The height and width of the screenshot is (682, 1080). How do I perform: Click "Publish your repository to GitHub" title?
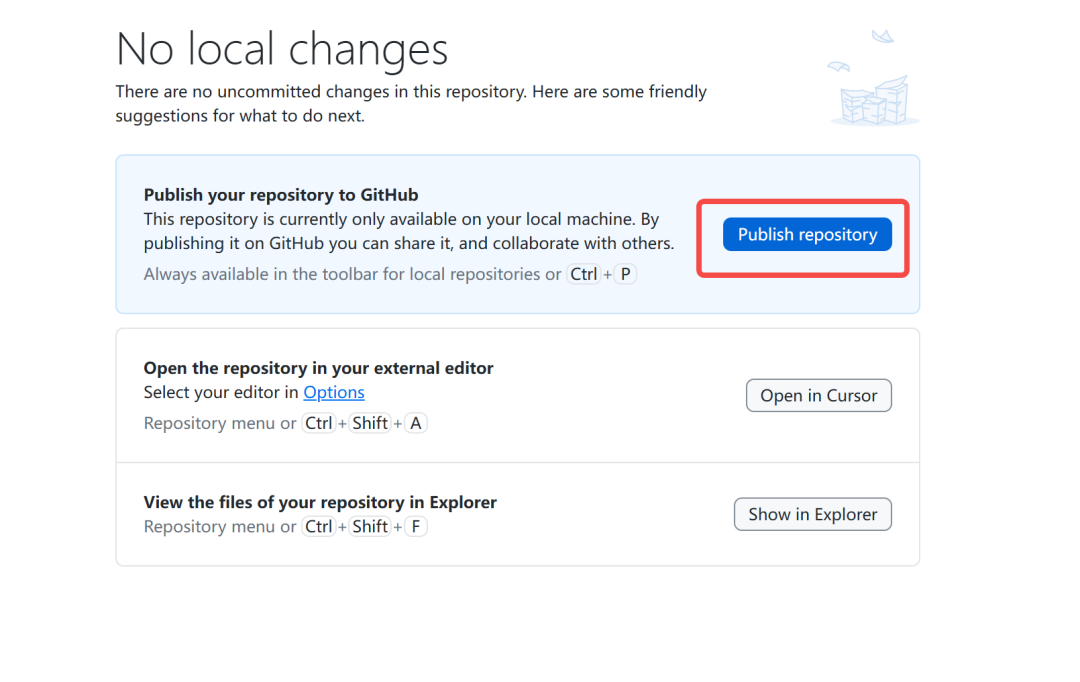tap(281, 195)
